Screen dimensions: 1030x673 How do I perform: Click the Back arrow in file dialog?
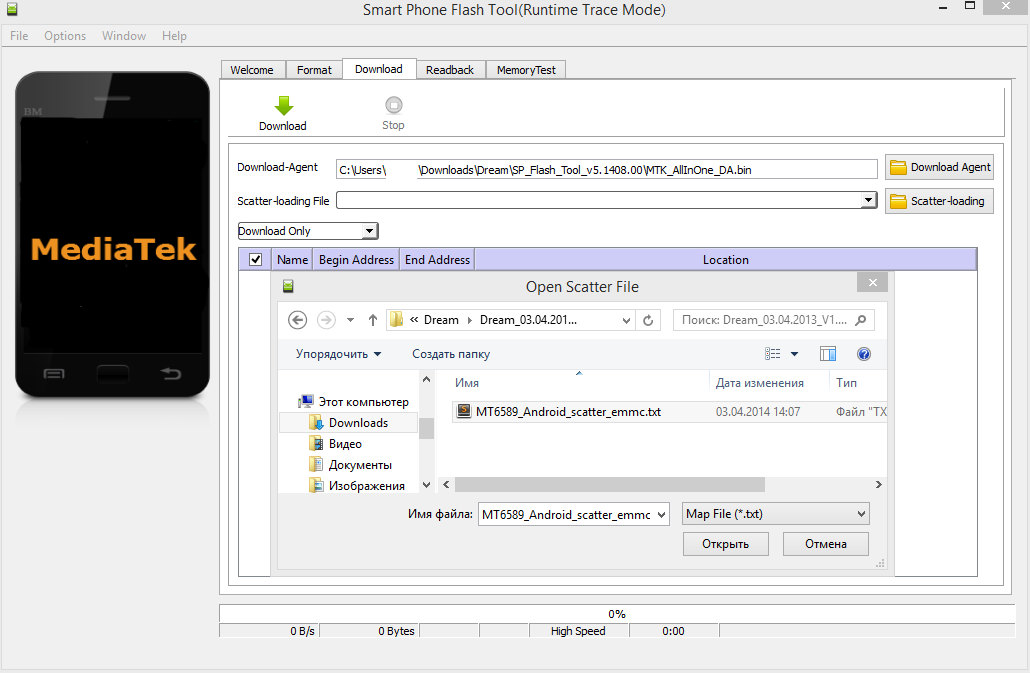click(x=298, y=320)
